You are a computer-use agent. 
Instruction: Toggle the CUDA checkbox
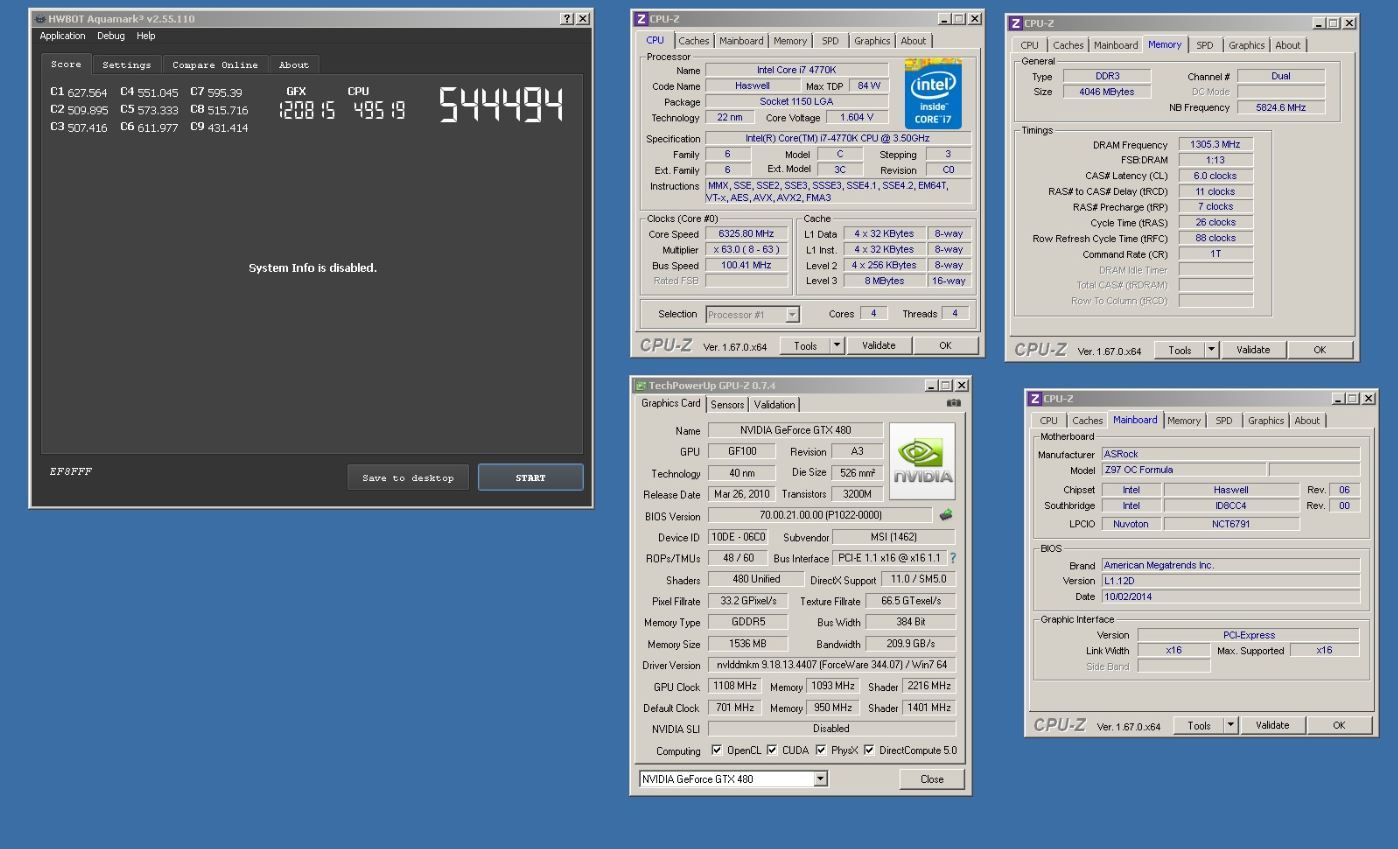(x=770, y=750)
